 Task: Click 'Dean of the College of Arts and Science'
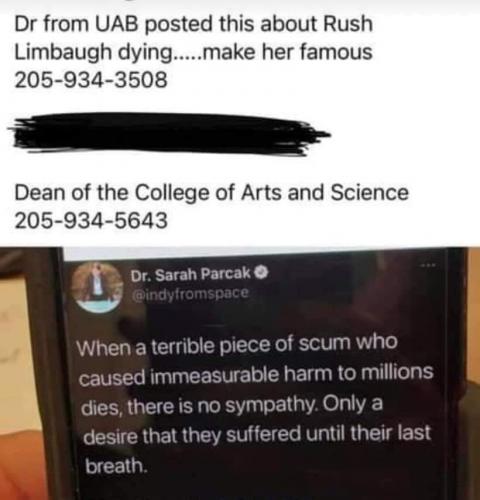[x=211, y=193]
